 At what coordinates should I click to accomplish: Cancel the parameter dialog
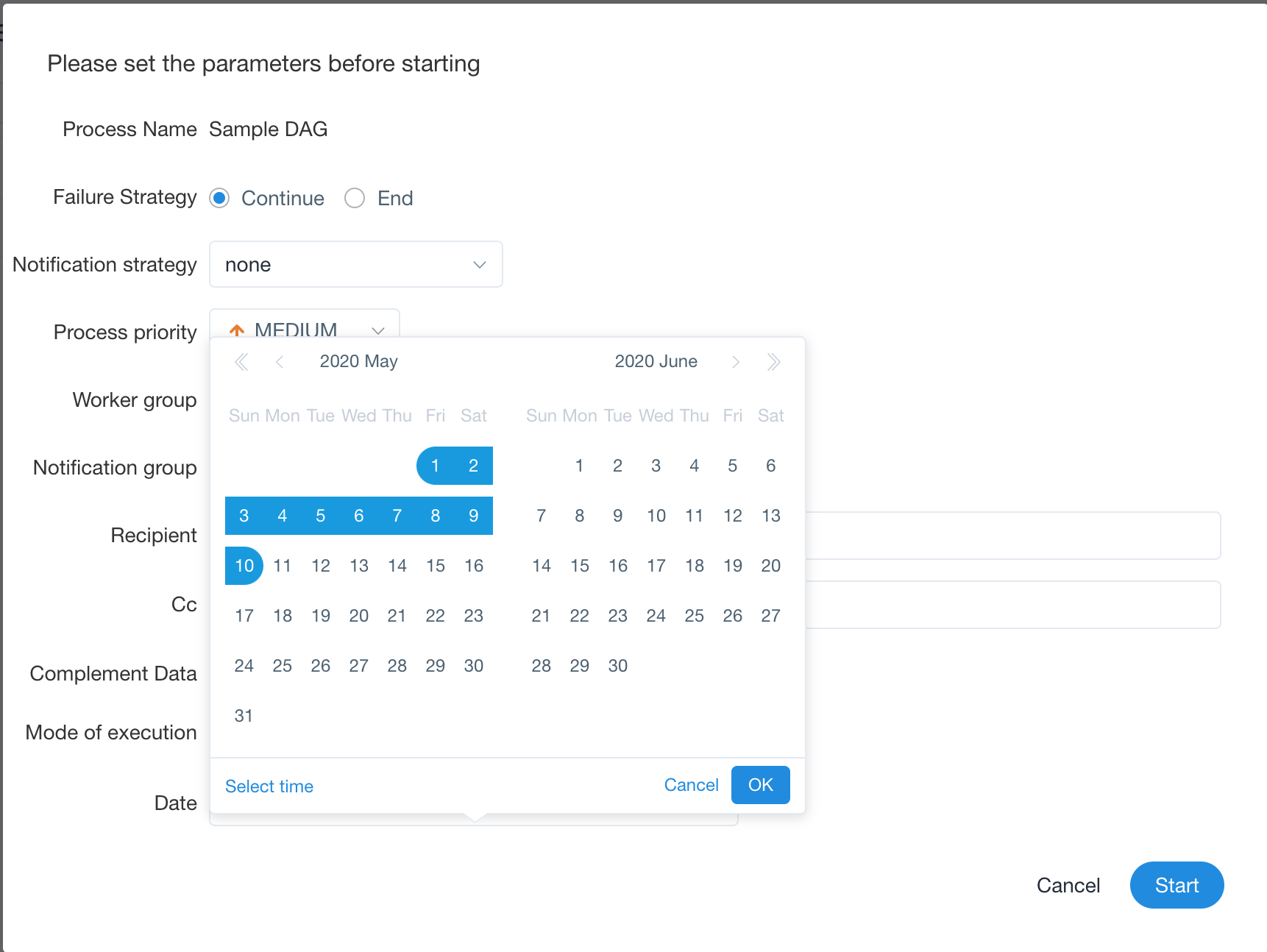click(x=1068, y=885)
